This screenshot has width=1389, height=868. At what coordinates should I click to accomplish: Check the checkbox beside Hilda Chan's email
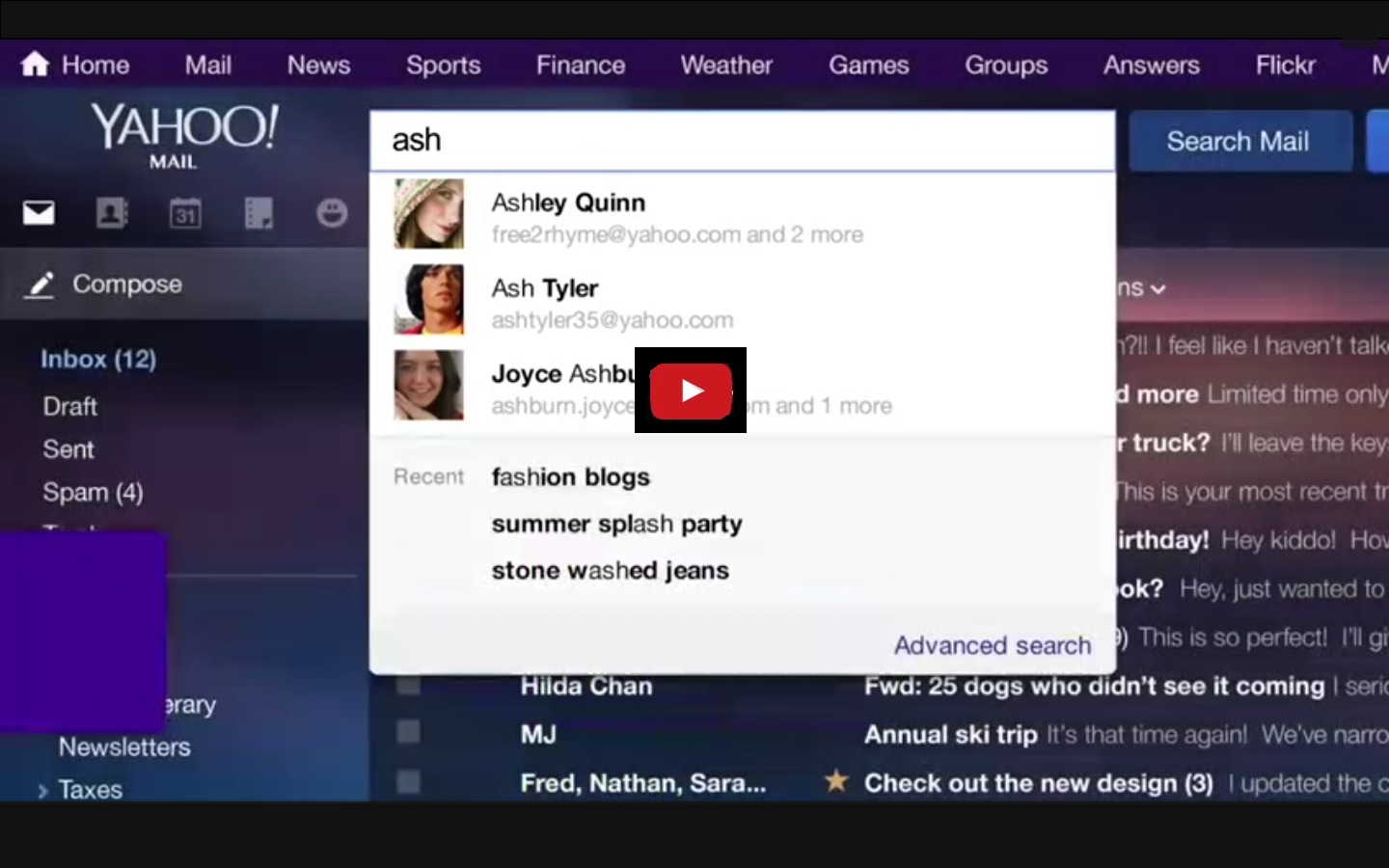406,685
